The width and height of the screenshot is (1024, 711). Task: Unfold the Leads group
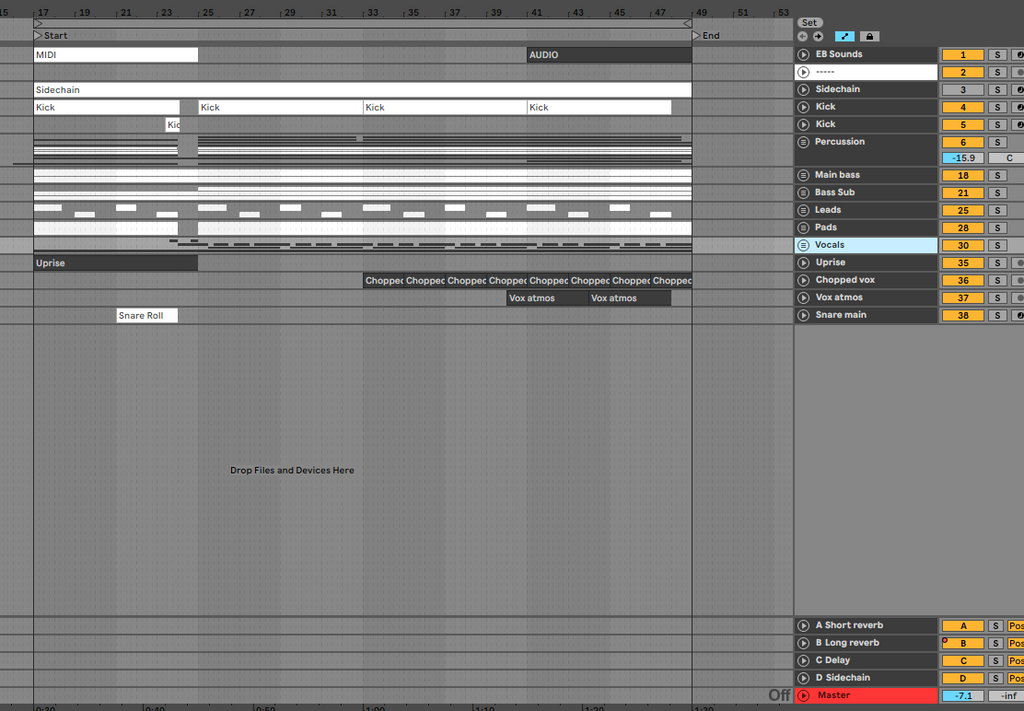804,210
